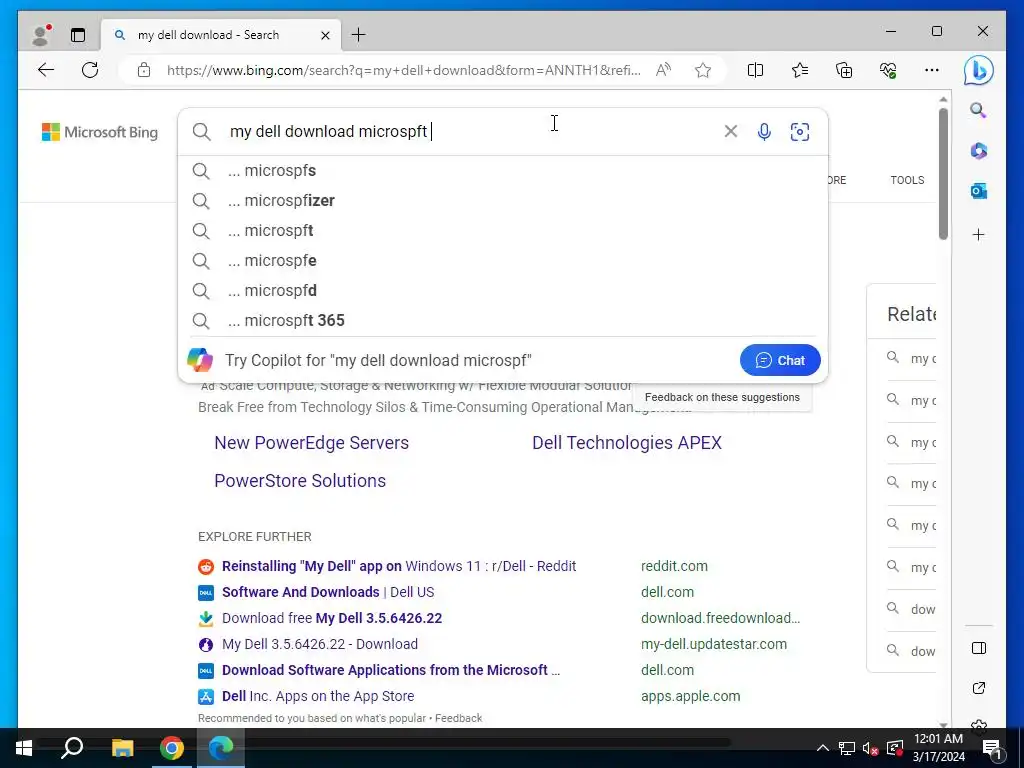Select suggestion 'microspfe'

(503, 261)
